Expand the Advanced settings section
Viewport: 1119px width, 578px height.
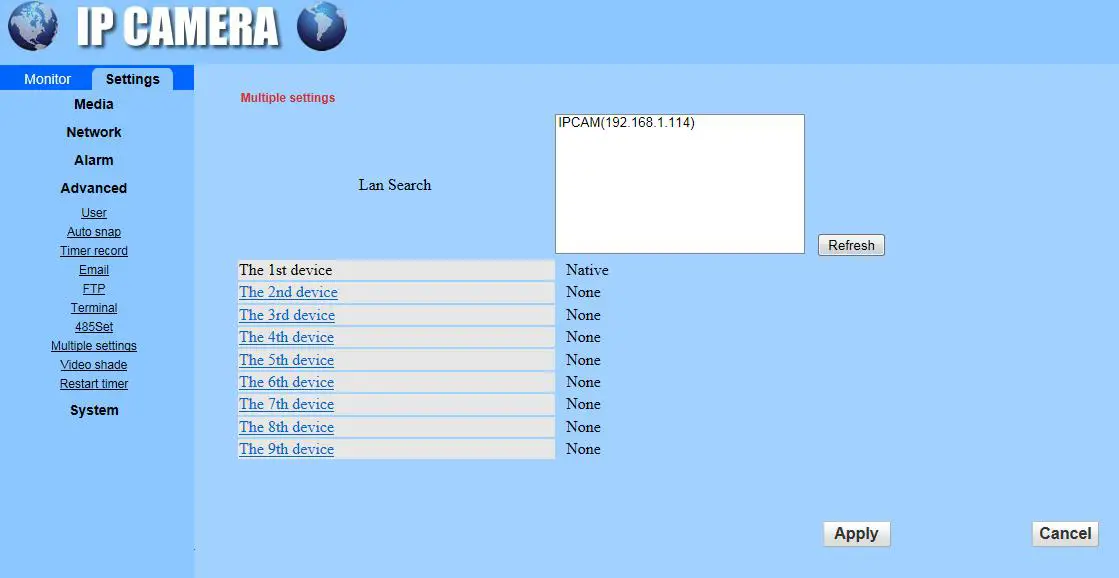(x=93, y=187)
